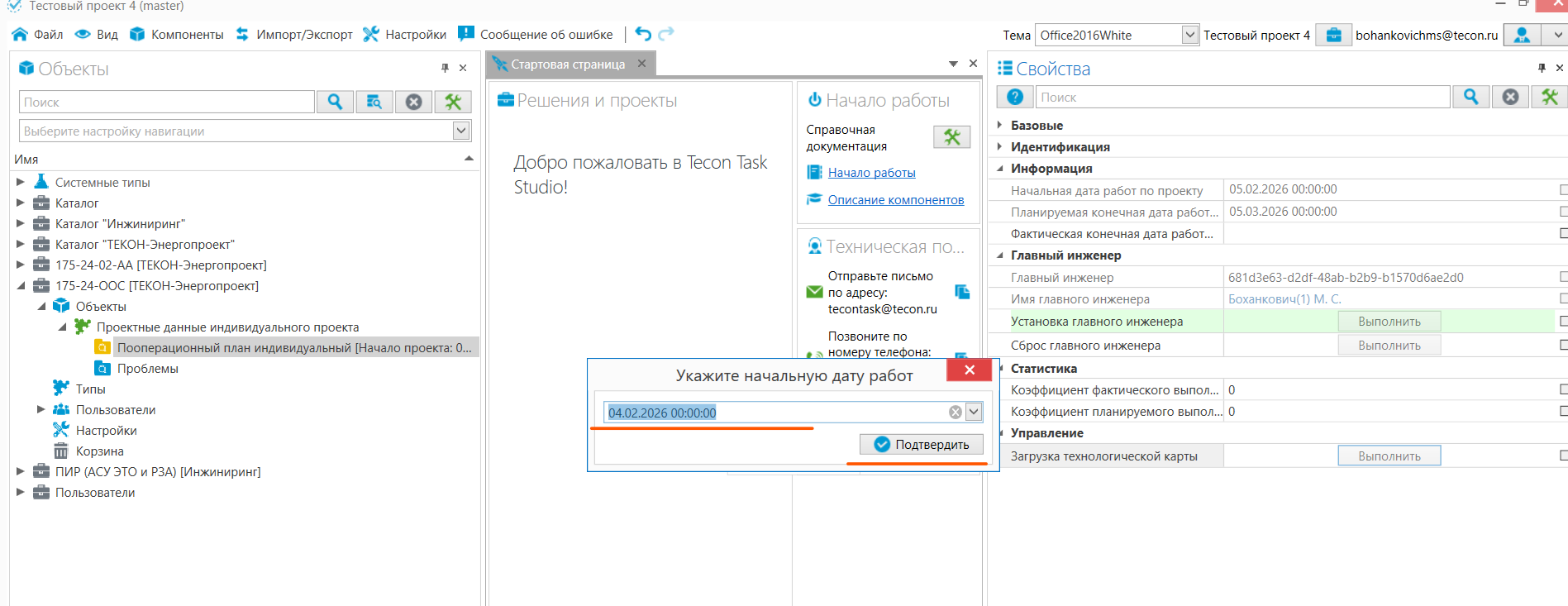Click the undo arrow in the toolbar

tap(643, 34)
